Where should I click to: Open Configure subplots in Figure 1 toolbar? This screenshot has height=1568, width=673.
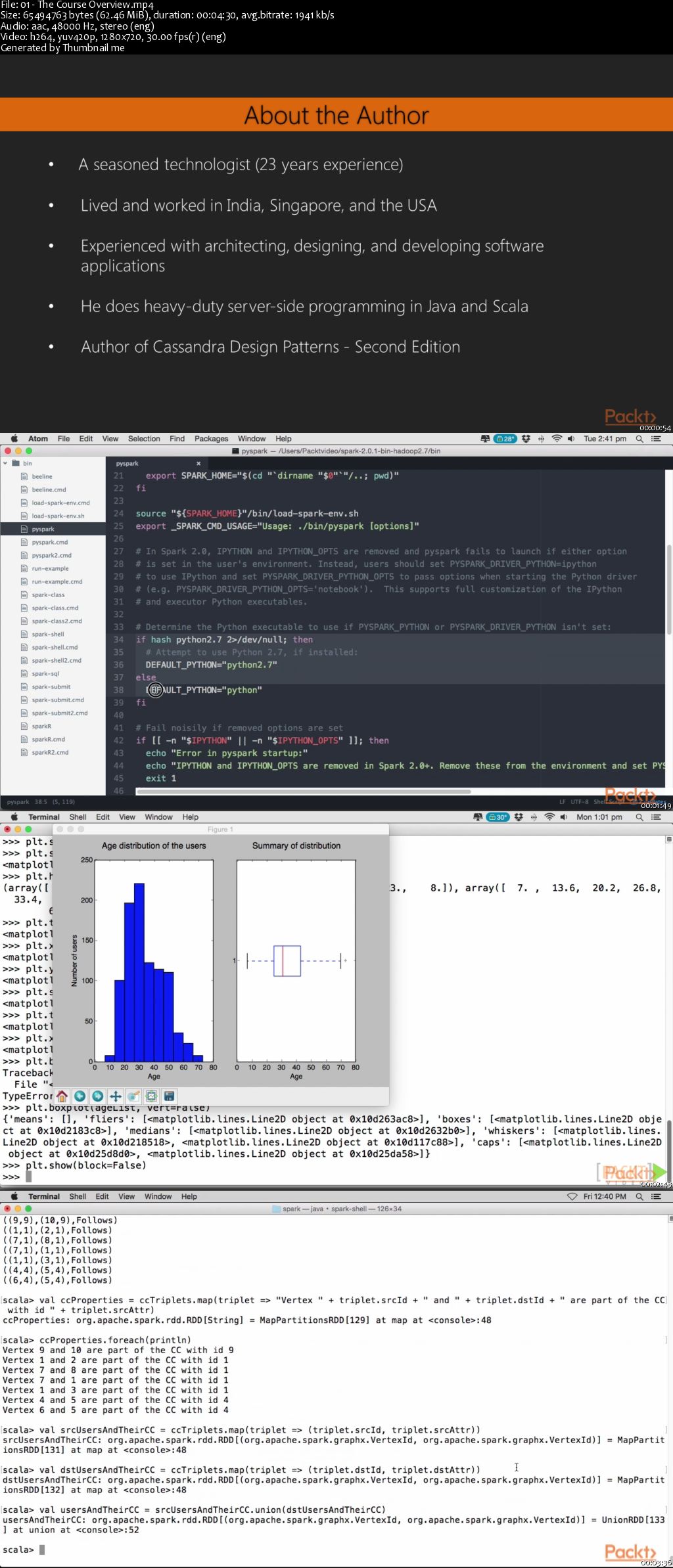coord(151,1096)
